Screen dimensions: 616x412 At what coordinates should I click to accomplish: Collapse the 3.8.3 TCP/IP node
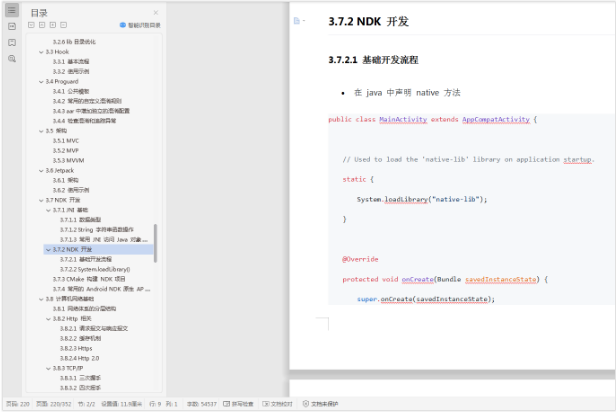pyautogui.click(x=48, y=368)
